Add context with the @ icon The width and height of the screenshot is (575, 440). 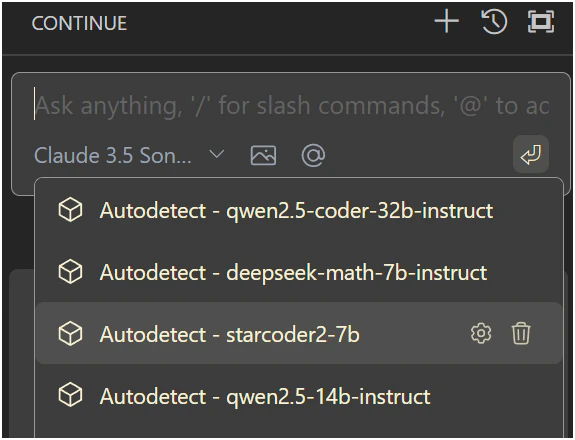click(313, 155)
